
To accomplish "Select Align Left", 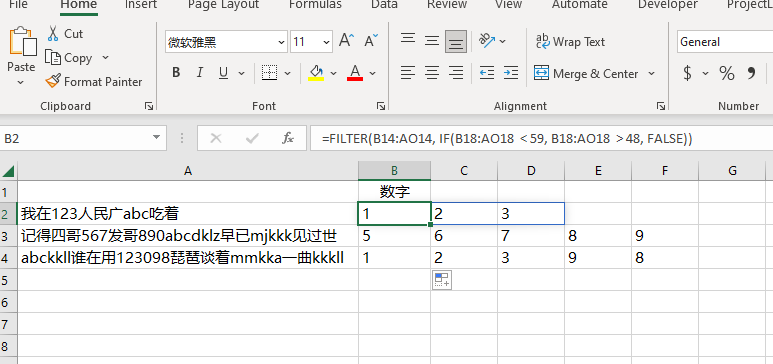I will (408, 73).
